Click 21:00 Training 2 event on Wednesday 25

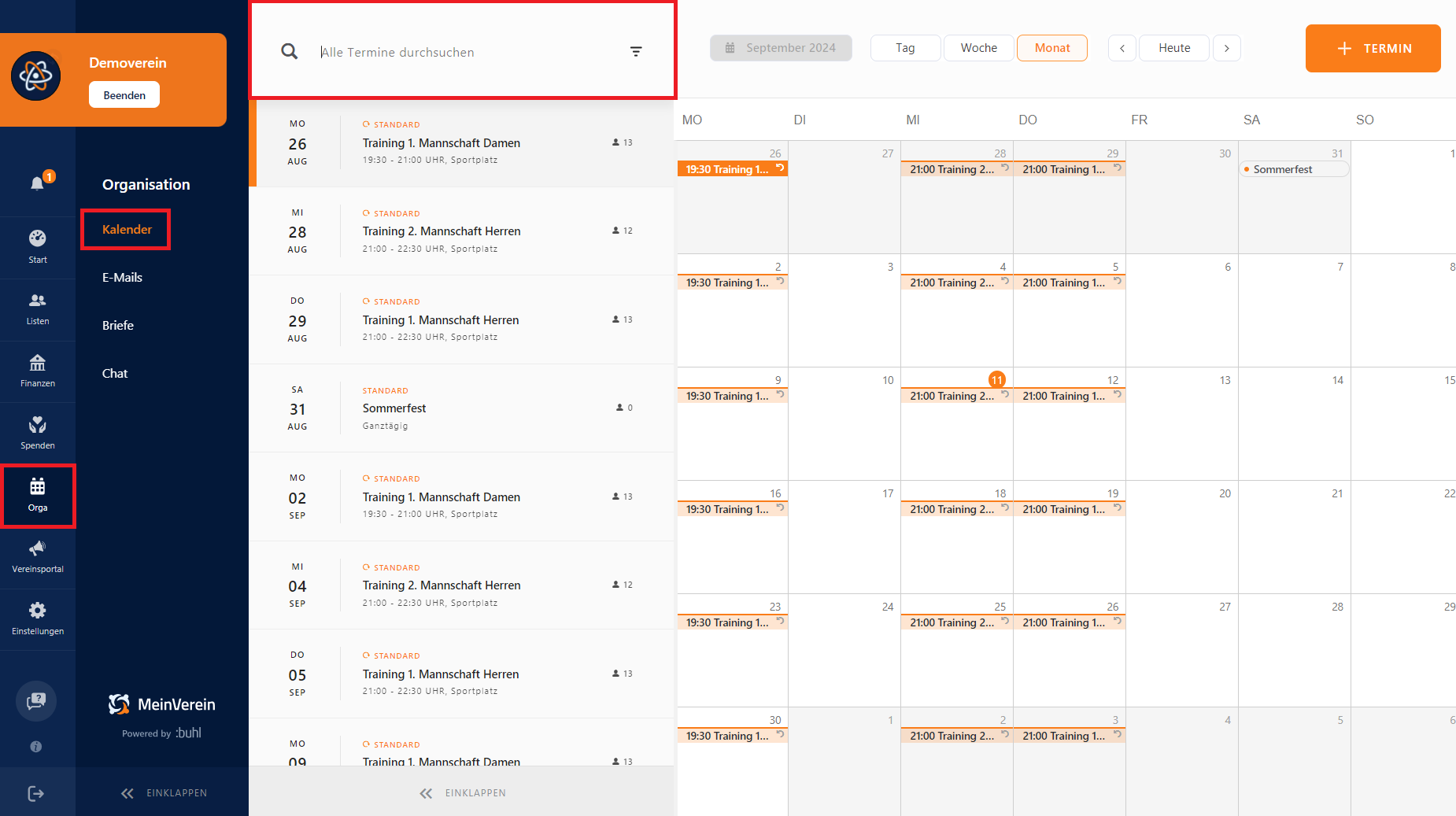click(x=957, y=622)
